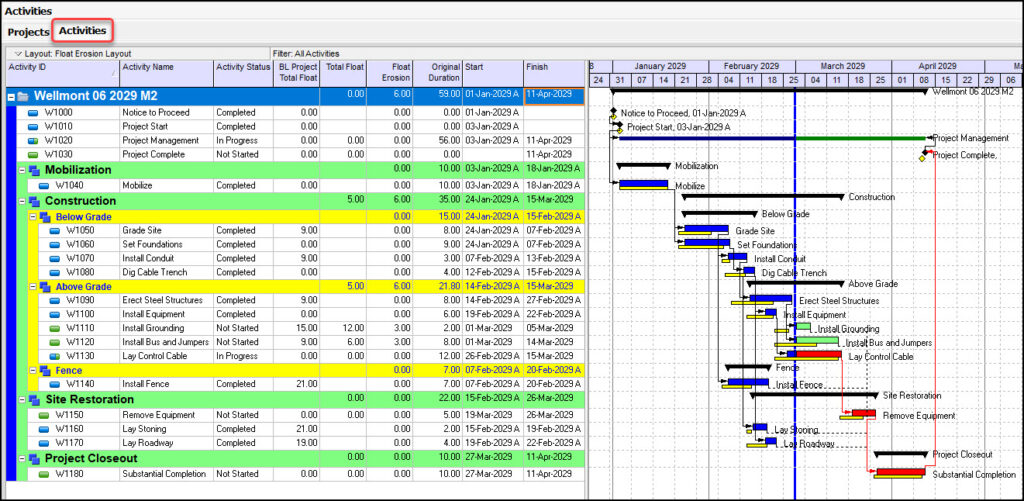Click the BL Project Total Float header

(x=296, y=74)
